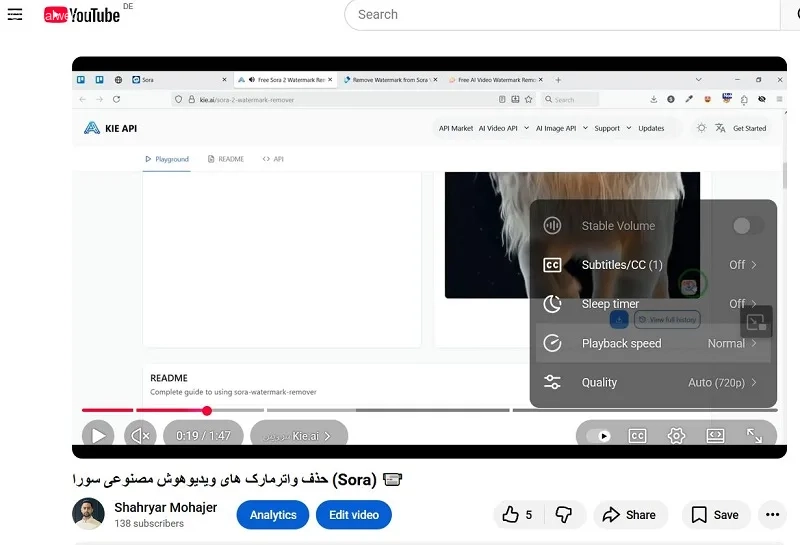Open the YouTube hamburger guide menu
This screenshot has height=545, width=800.
[x=15, y=14]
